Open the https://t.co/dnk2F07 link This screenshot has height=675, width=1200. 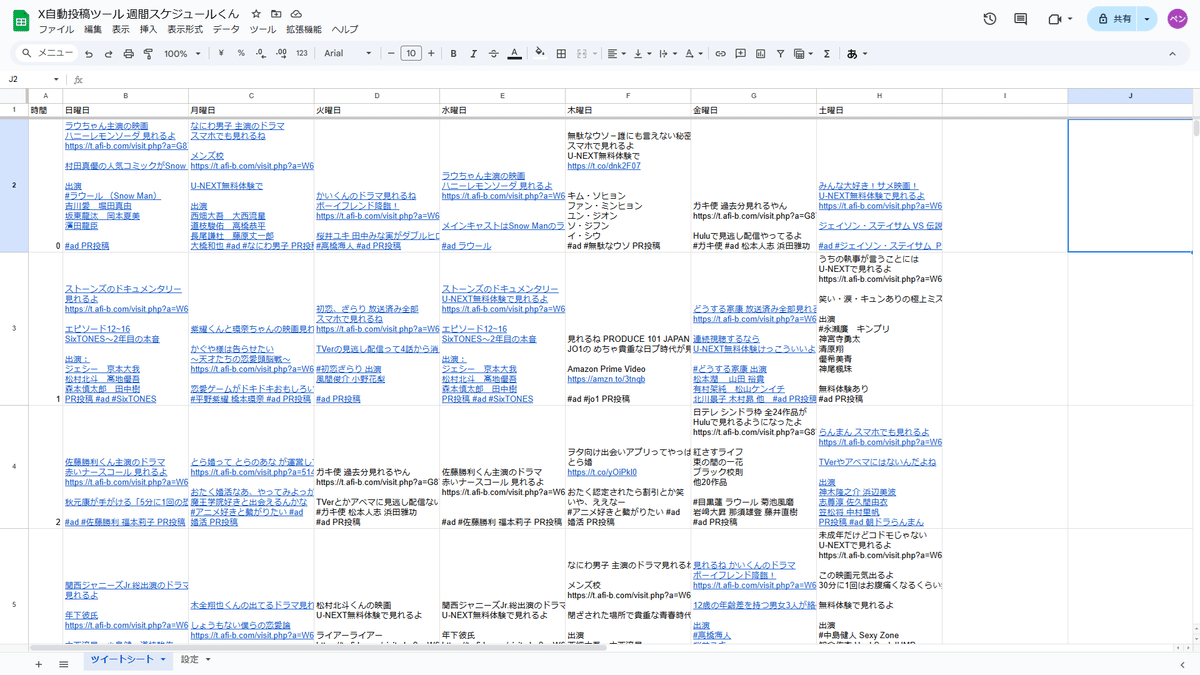click(x=604, y=166)
